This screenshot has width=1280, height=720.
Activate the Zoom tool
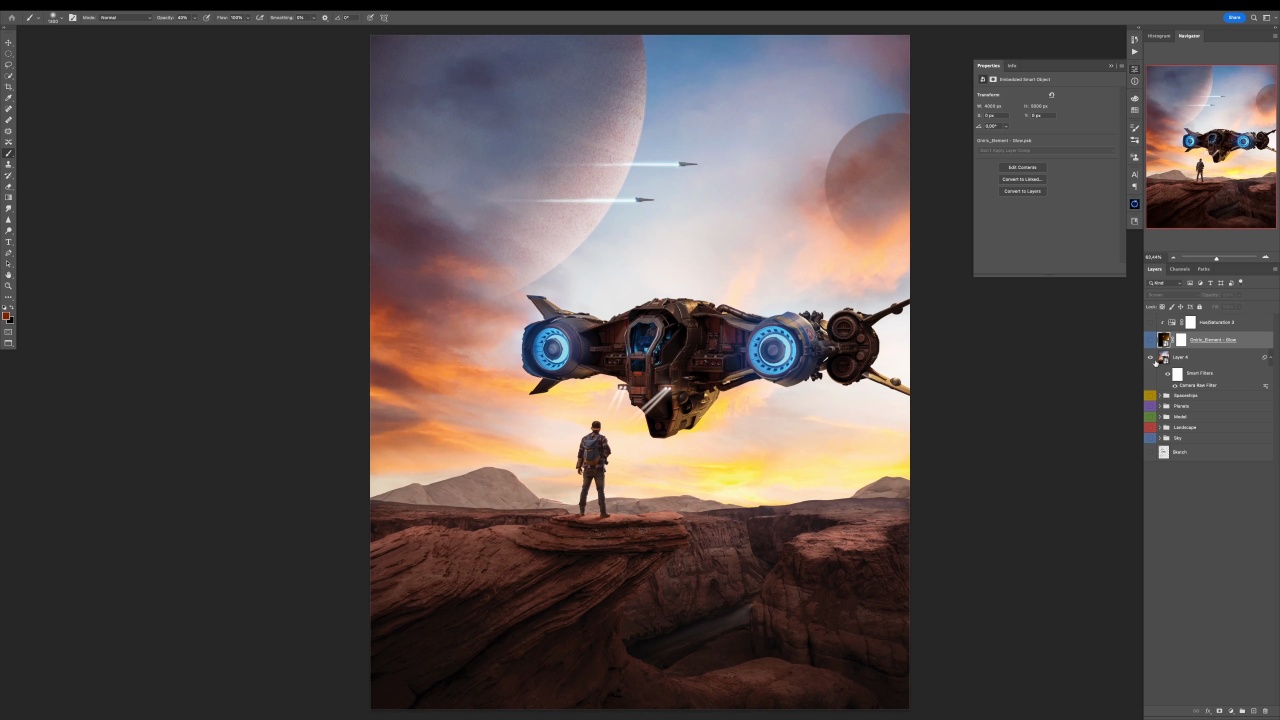tap(9, 286)
